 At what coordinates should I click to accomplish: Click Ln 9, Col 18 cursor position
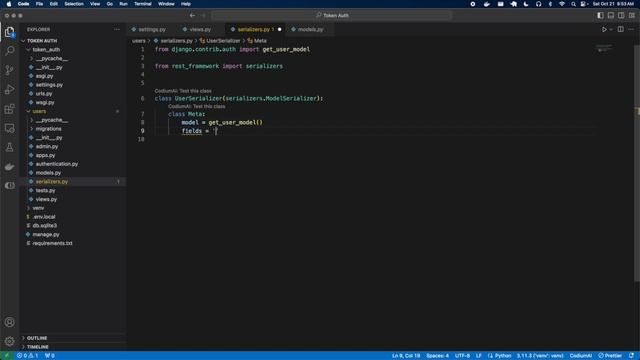(x=406, y=356)
